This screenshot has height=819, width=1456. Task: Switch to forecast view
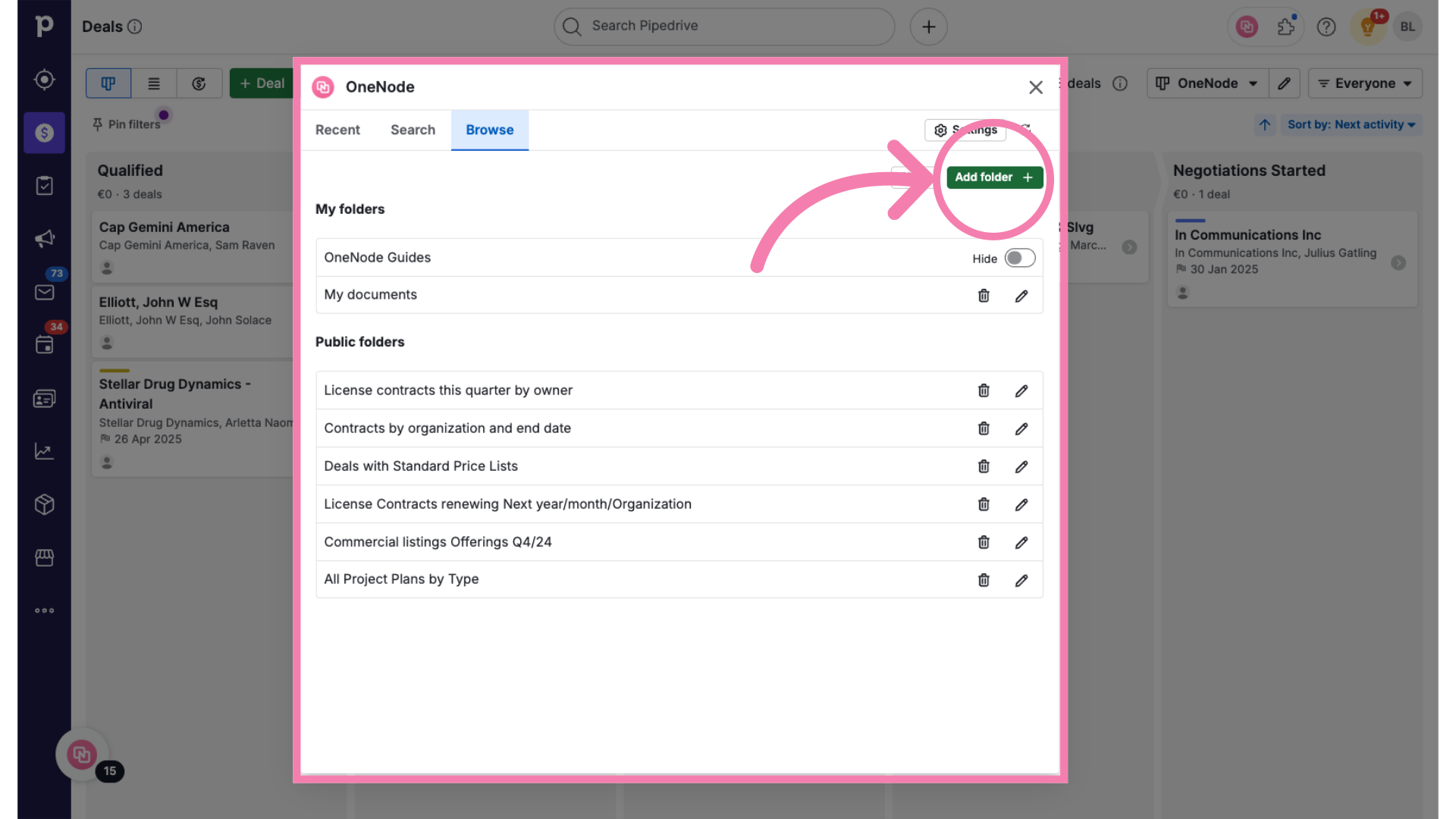point(199,83)
